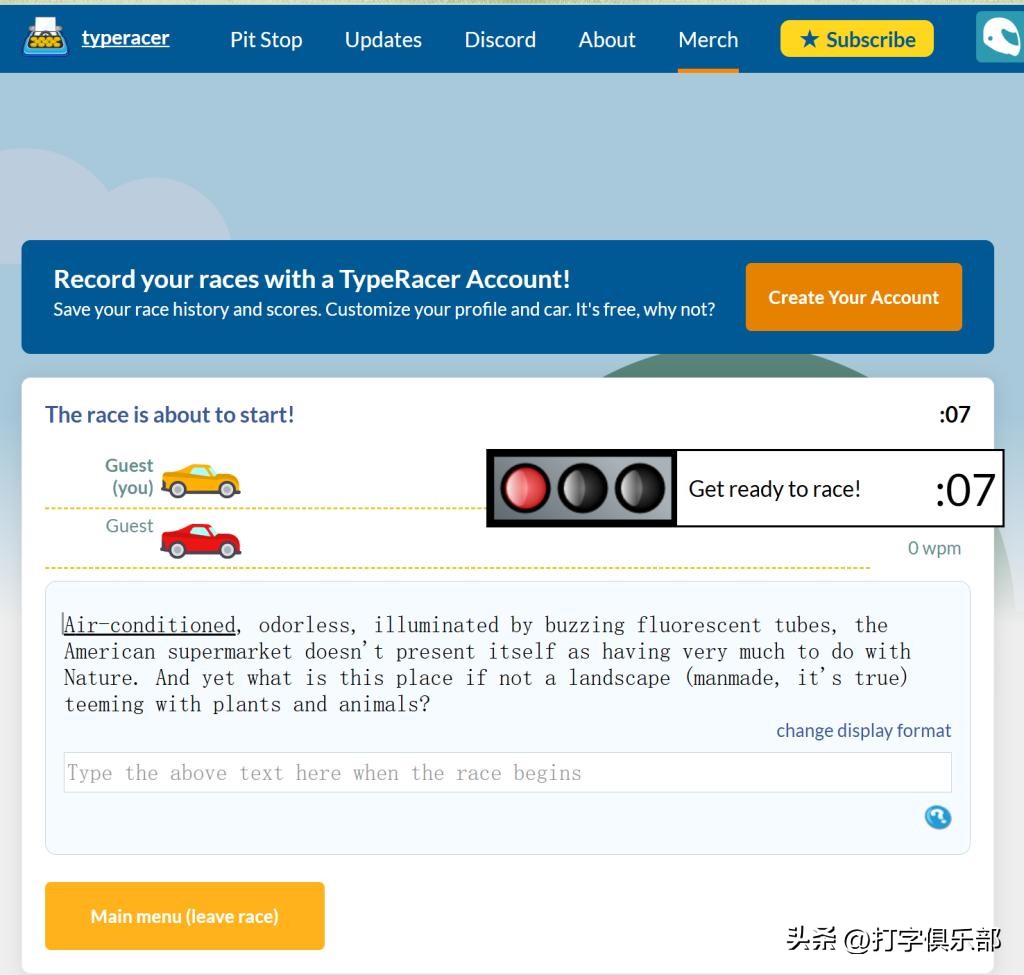This screenshot has height=975, width=1024.
Task: Open the typeracer home link
Action: click(125, 38)
